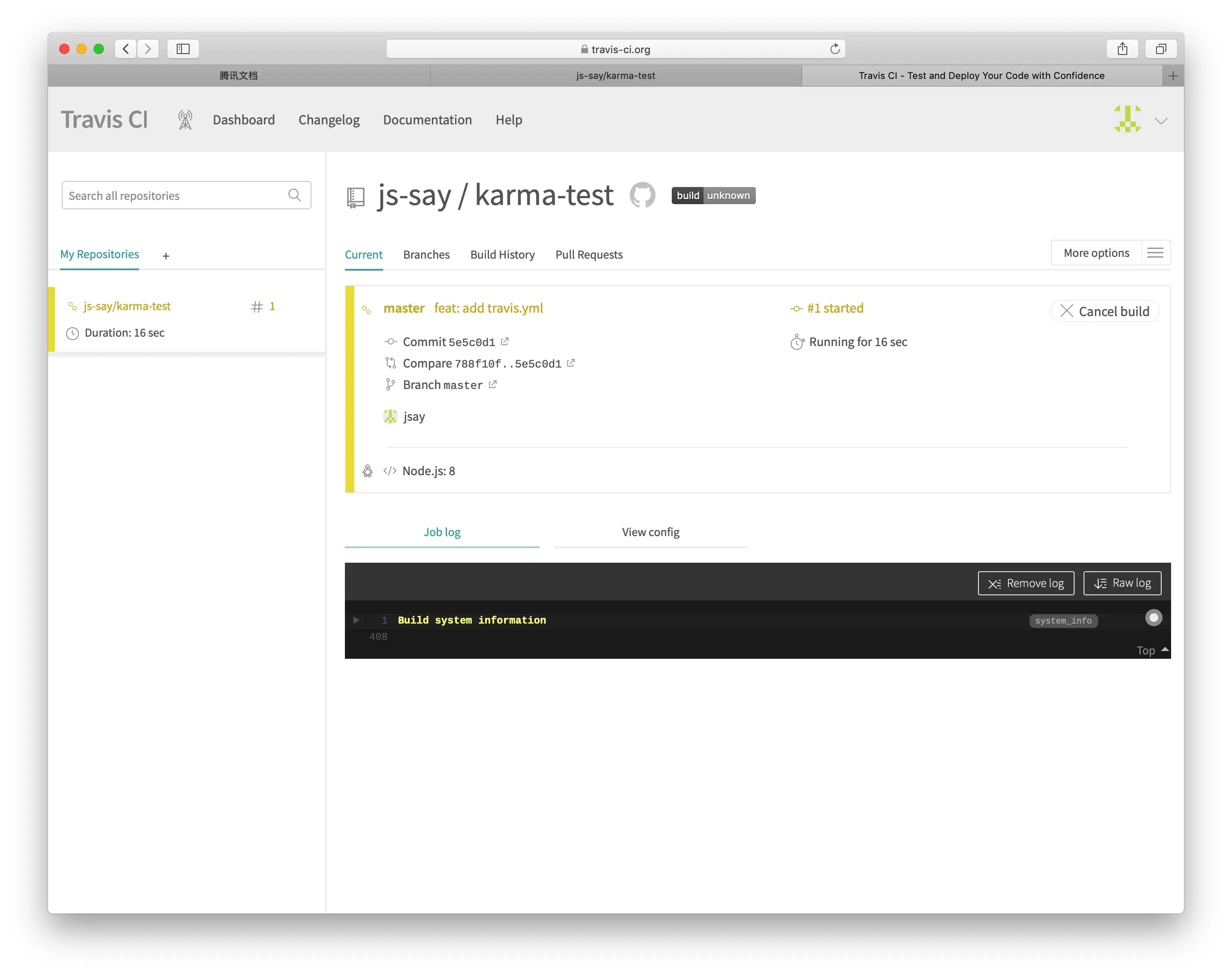Show all tabs with Safari tab overview icon
The image size is (1232, 977).
click(1160, 49)
